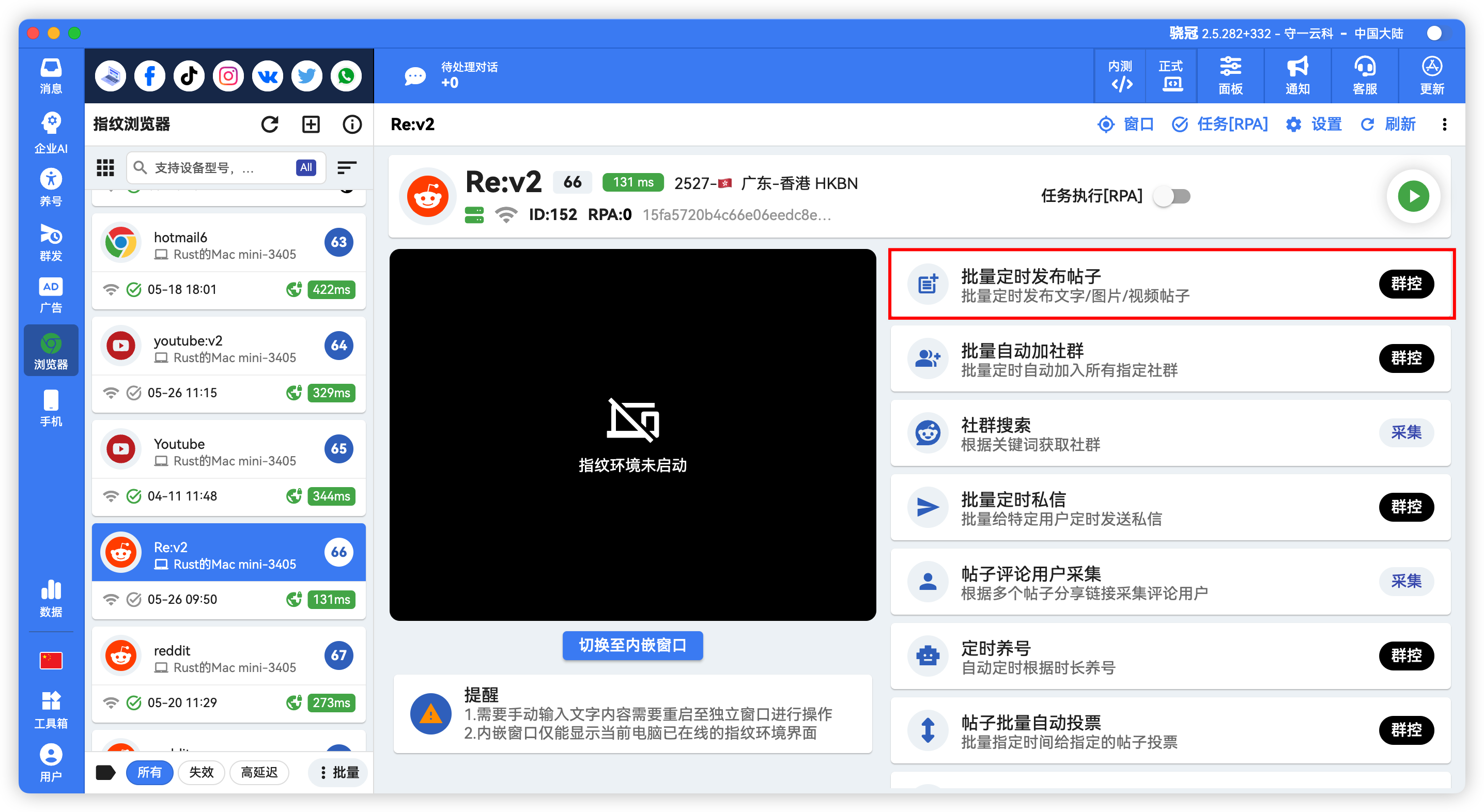Screen dimensions: 1484x812
Task: Open the info icon in 指纹浏览器 header
Action: click(x=352, y=124)
